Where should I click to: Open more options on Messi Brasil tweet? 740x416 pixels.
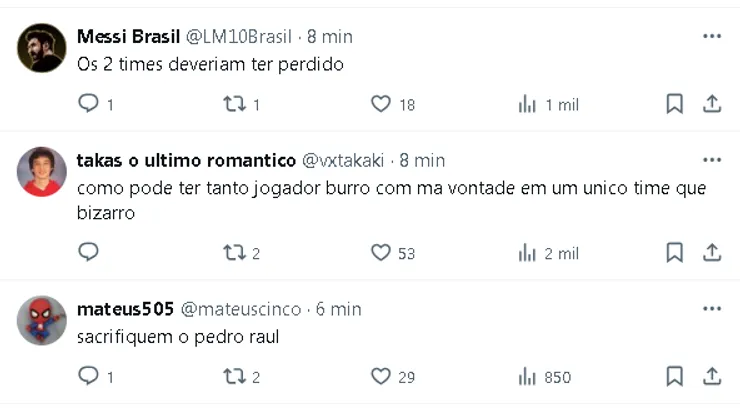pos(712,37)
